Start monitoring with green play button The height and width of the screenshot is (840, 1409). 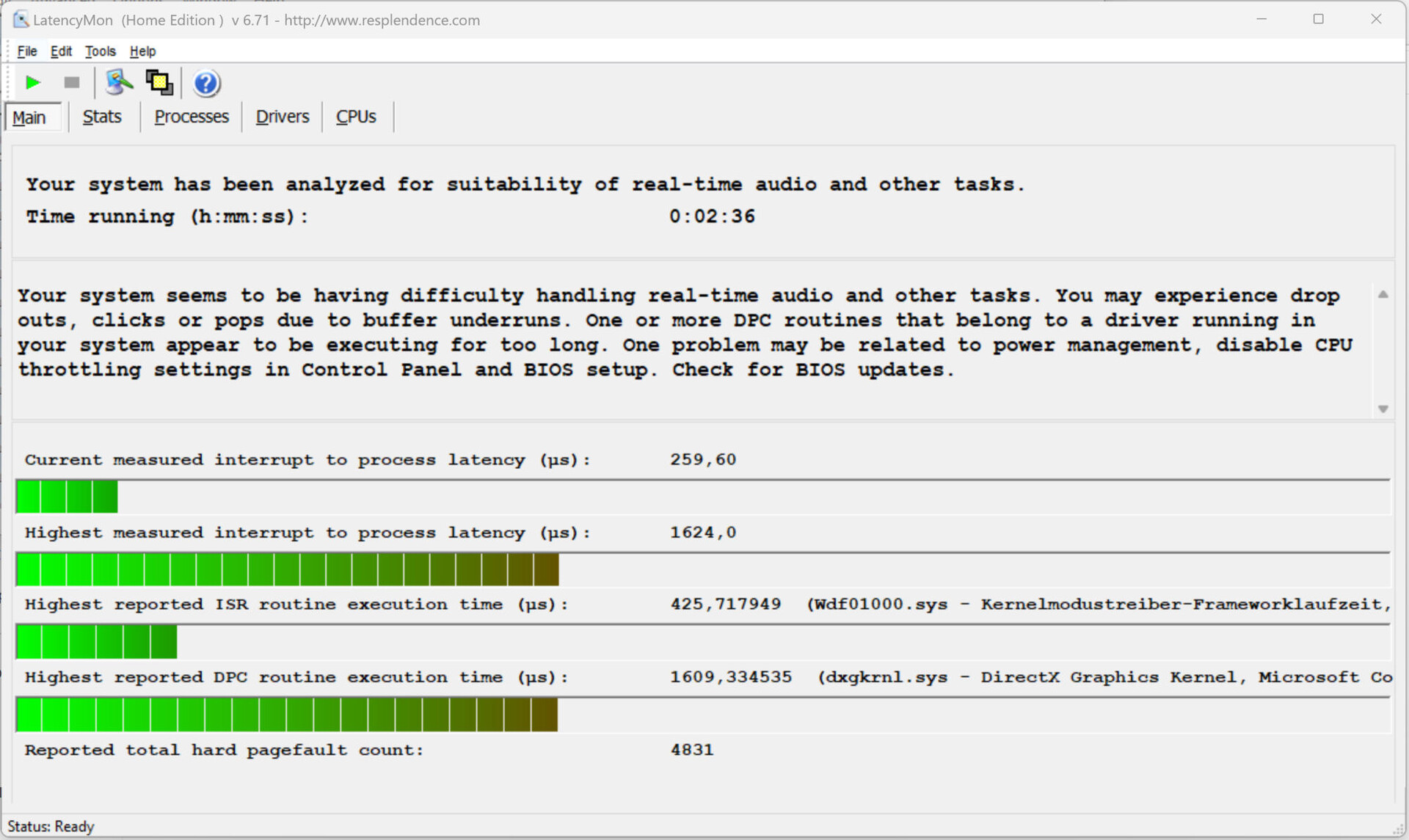(x=32, y=82)
